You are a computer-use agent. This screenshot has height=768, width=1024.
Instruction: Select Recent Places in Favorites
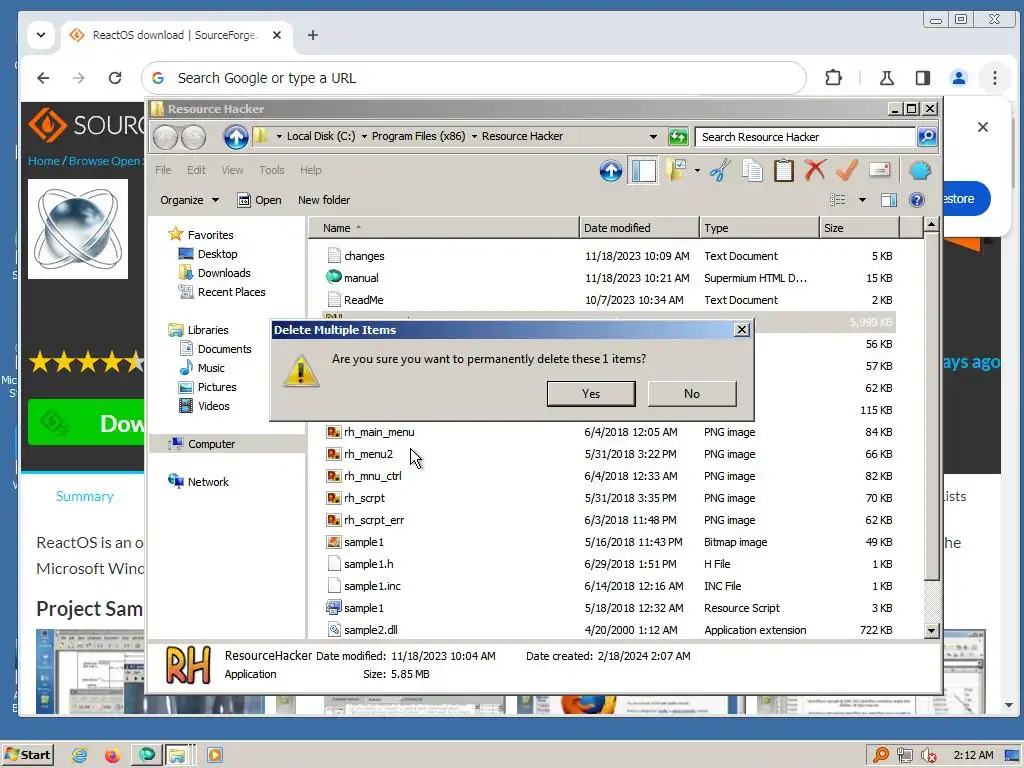pyautogui.click(x=231, y=292)
